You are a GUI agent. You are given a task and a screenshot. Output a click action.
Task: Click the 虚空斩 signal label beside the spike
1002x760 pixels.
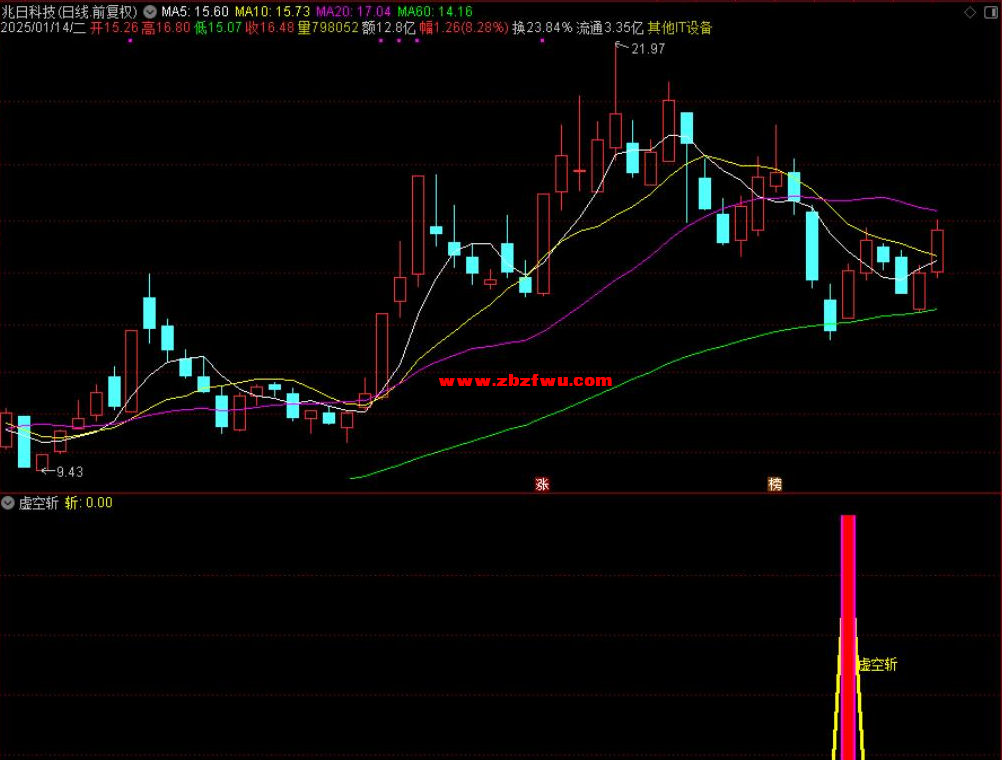[x=877, y=665]
